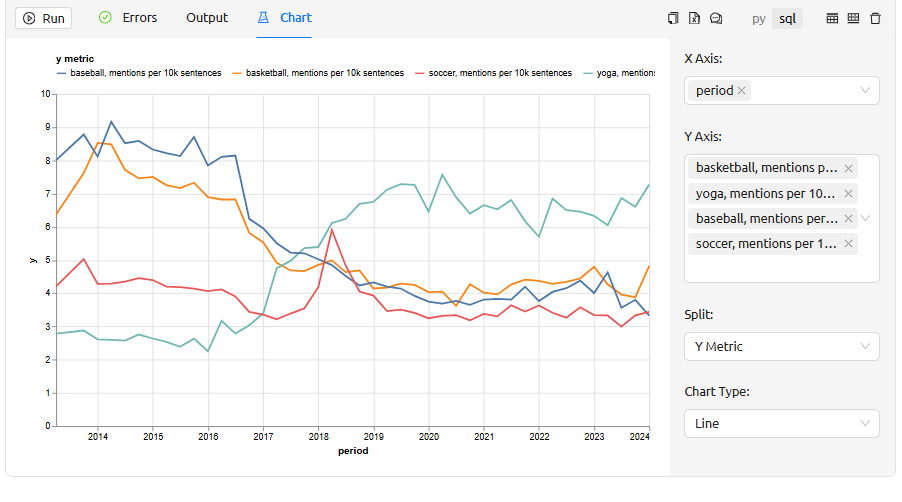902x502 pixels.
Task: Open the Chart Type dropdown set to Line
Action: click(865, 424)
